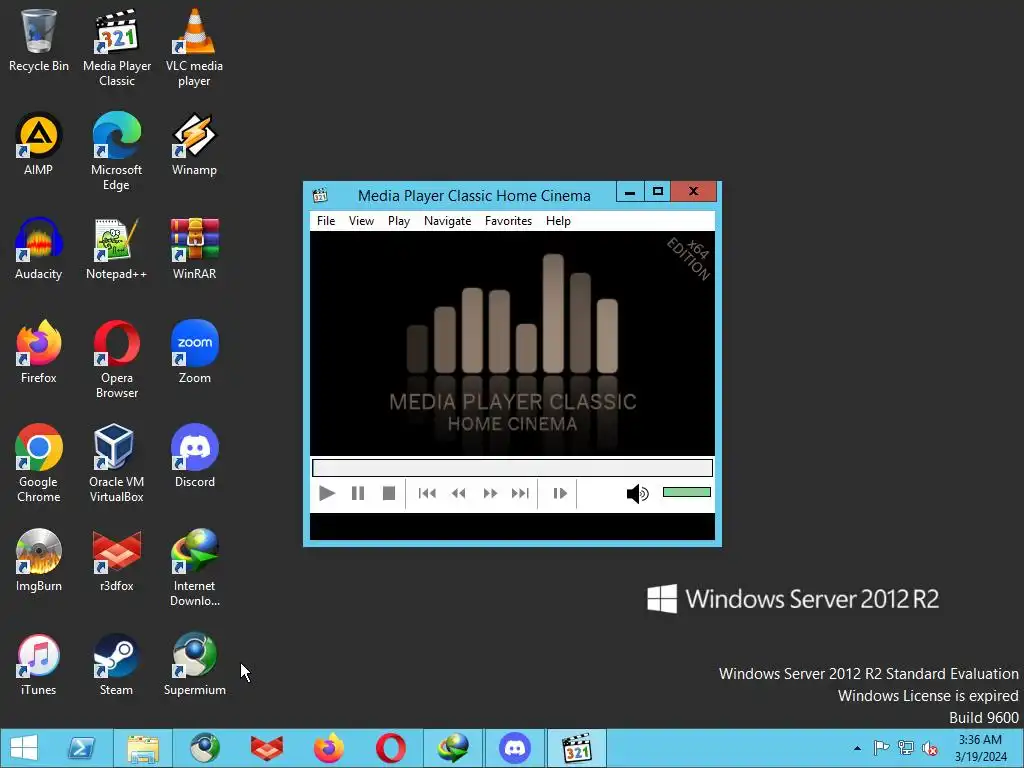Click the Stop button in the player

pos(389,493)
